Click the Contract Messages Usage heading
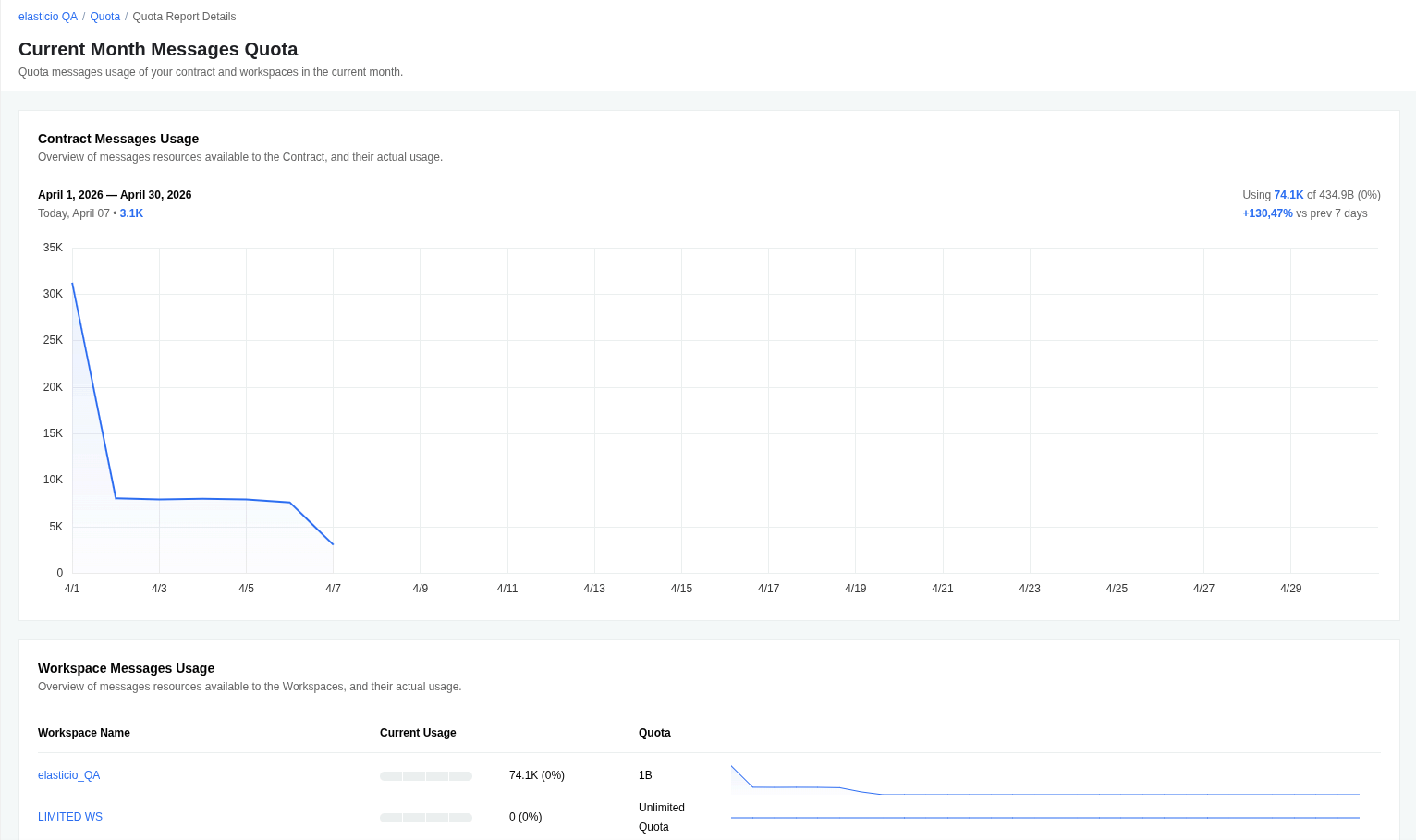The height and width of the screenshot is (840, 1416). [118, 139]
